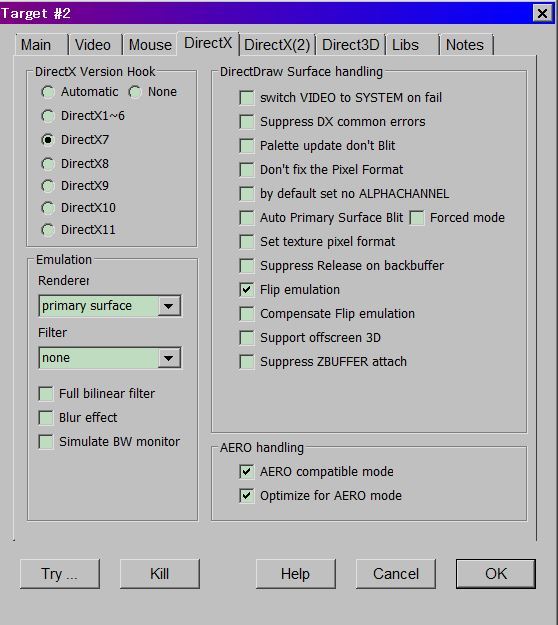Screen dimensions: 558x625
Task: Select the DirectX10 radio option
Action: pyautogui.click(x=48, y=208)
